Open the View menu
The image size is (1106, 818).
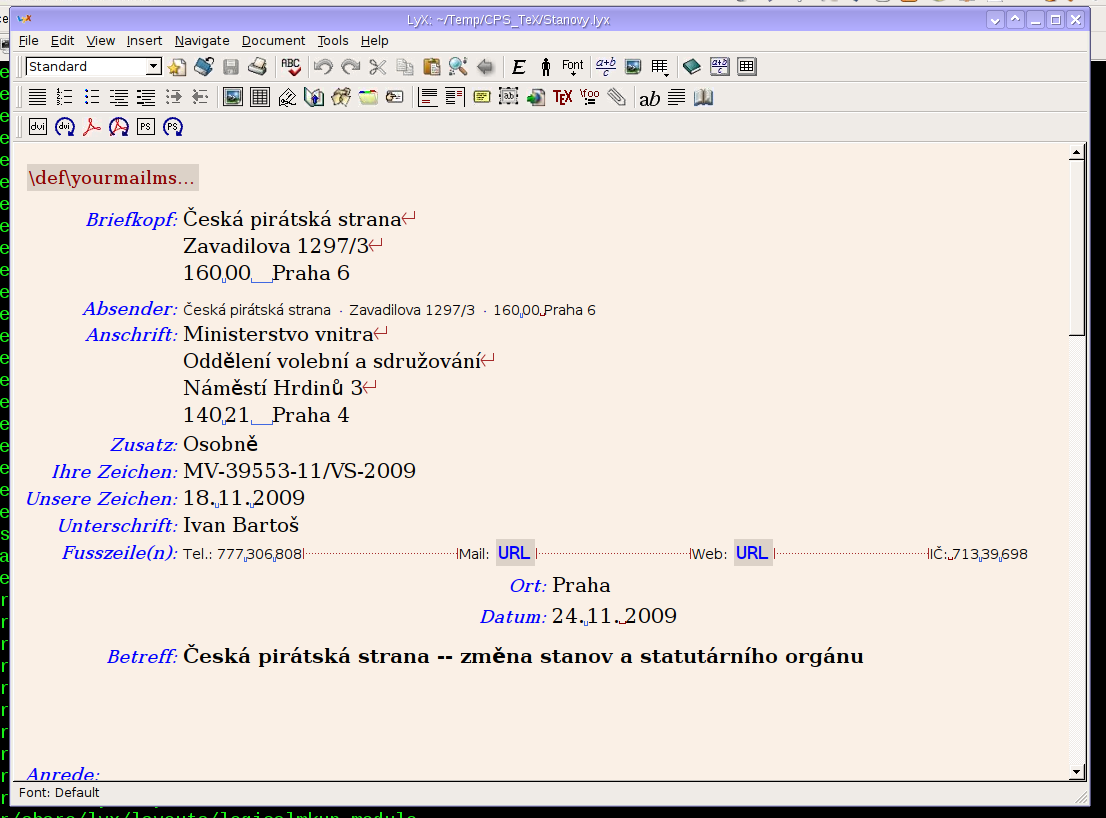pyautogui.click(x=100, y=41)
